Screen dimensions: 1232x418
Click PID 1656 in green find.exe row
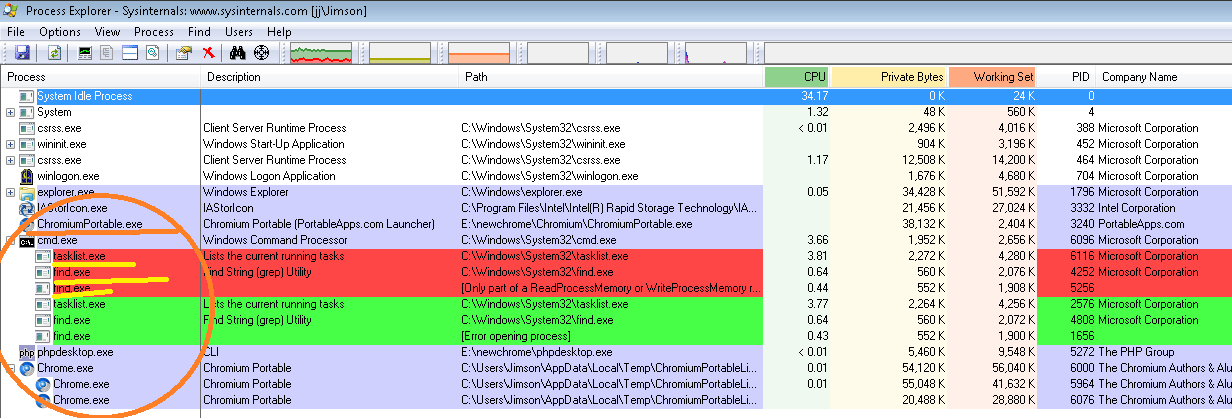(1081, 336)
